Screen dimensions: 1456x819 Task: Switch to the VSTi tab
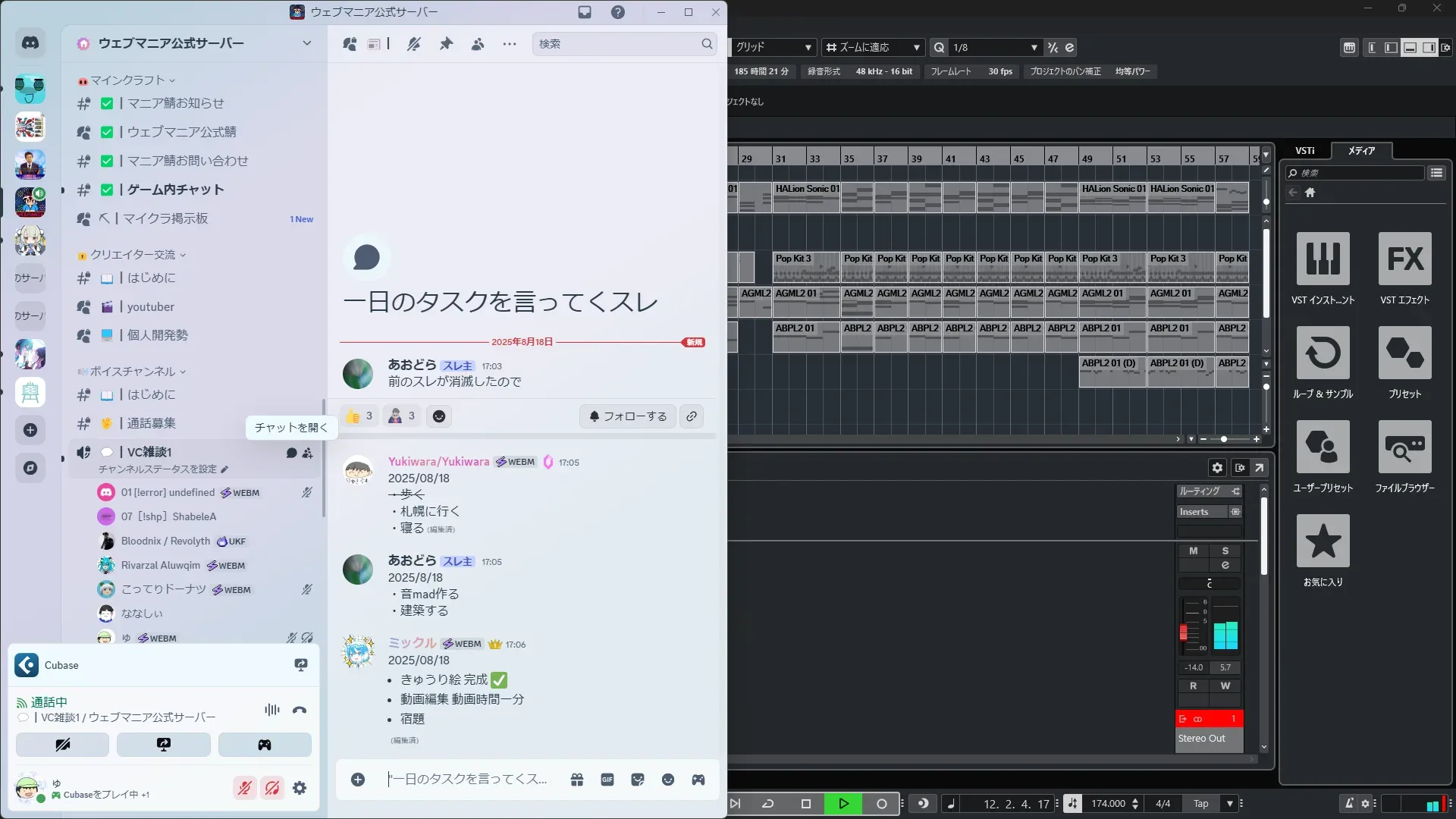[1304, 150]
